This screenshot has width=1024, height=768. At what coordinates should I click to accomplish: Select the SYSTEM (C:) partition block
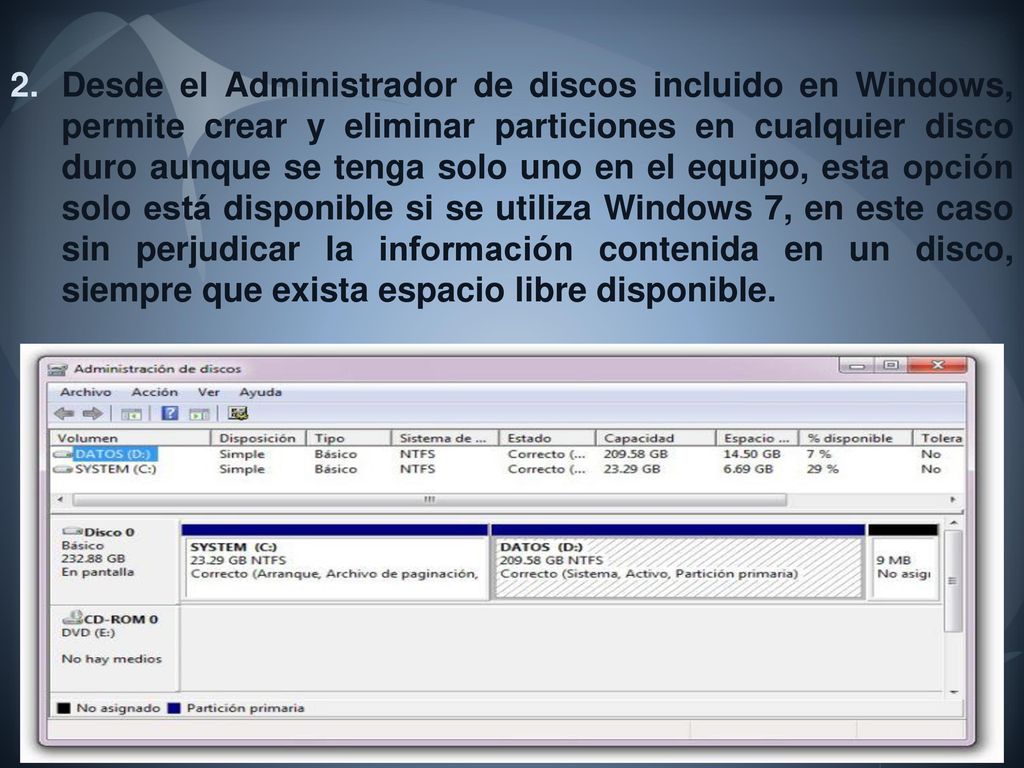tap(335, 562)
